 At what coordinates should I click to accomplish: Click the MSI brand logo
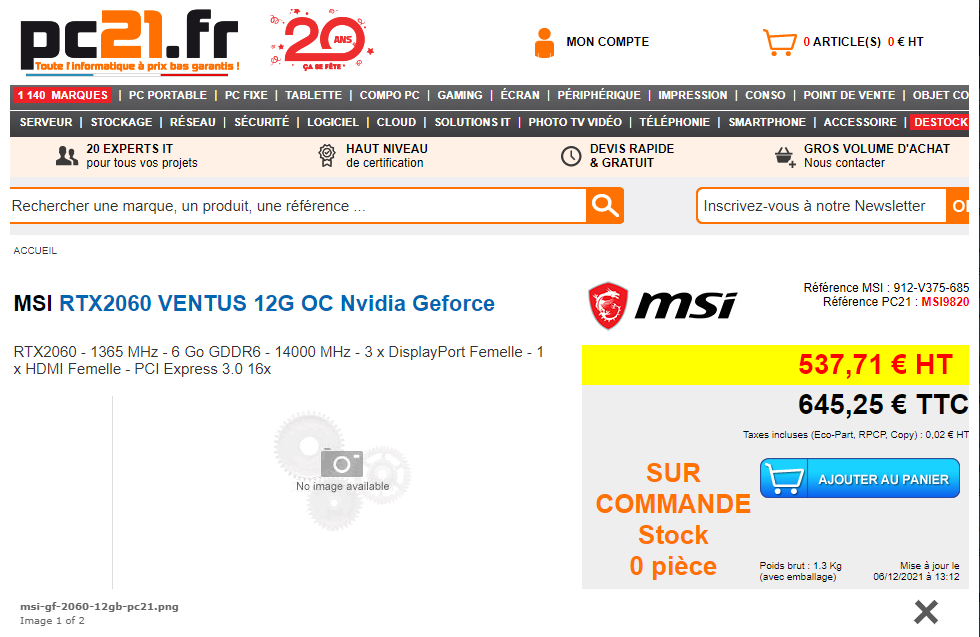point(662,305)
